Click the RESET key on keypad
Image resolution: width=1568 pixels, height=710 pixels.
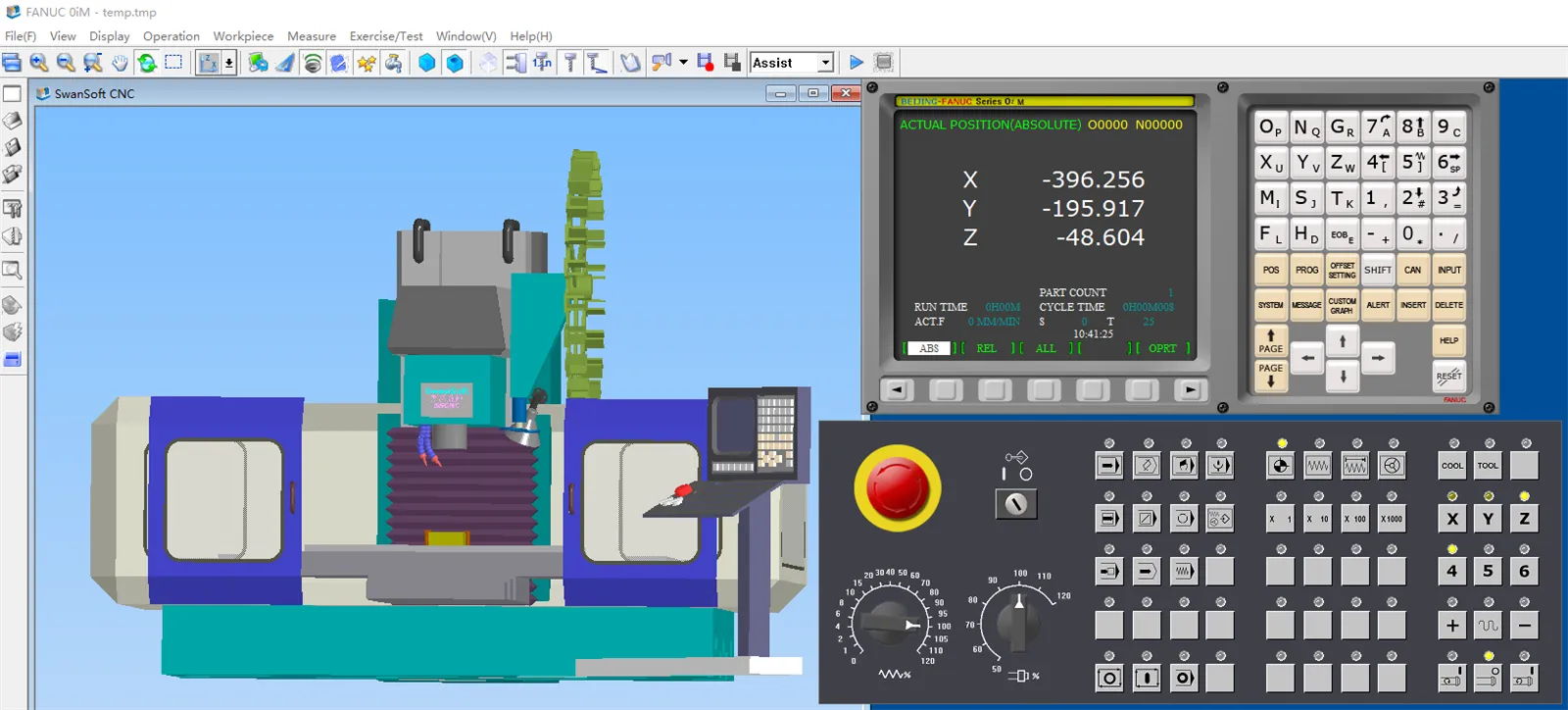click(x=1448, y=376)
